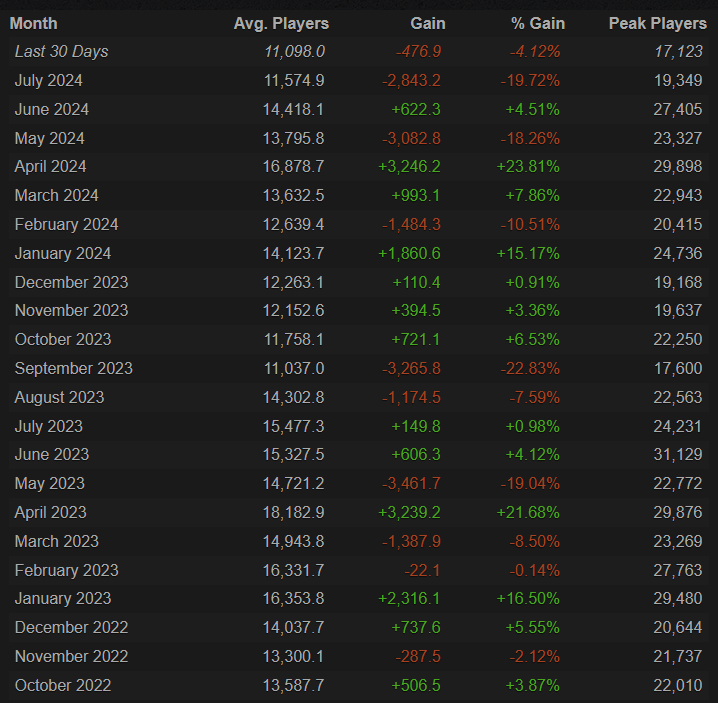
Task: Select the November 2023 month cell
Action: [71, 311]
